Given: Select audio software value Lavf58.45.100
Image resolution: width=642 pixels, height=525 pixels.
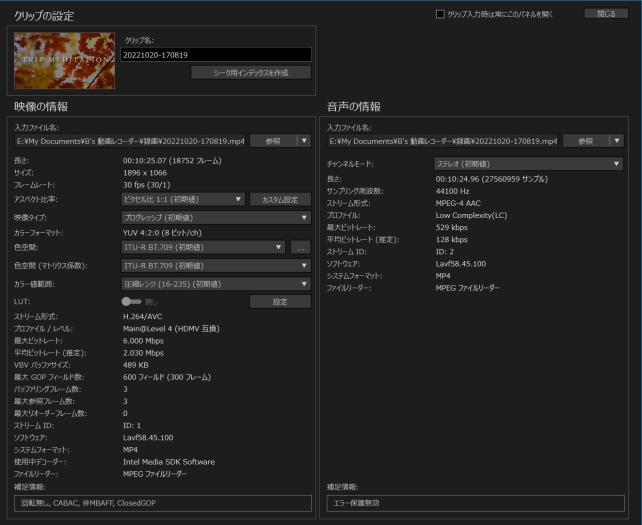Looking at the screenshot, I should coord(461,264).
